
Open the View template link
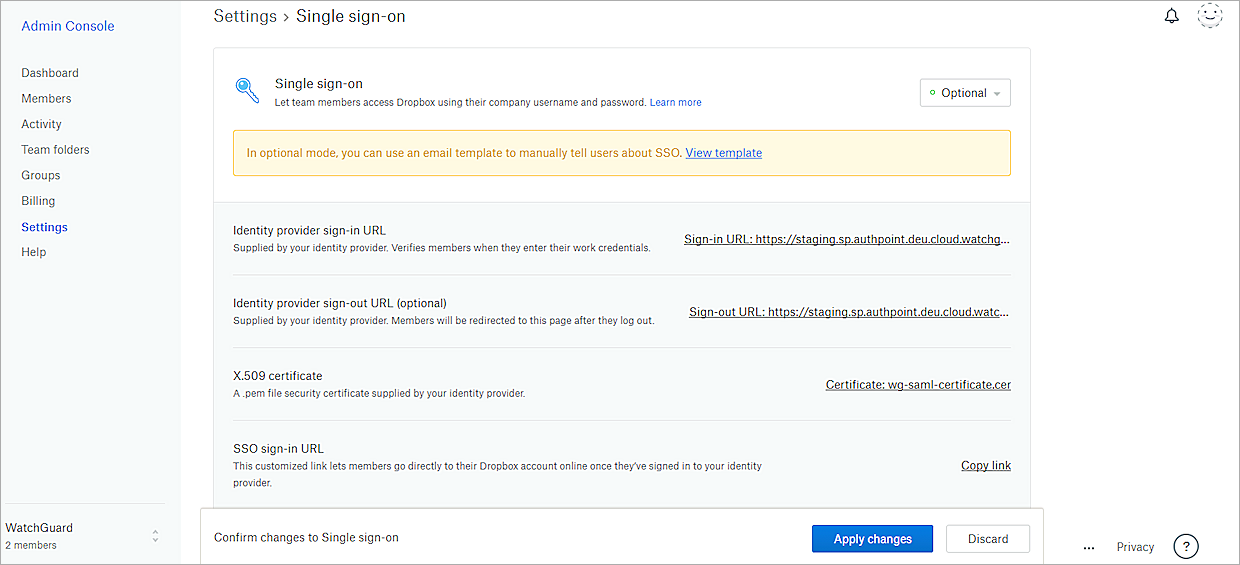[723, 153]
